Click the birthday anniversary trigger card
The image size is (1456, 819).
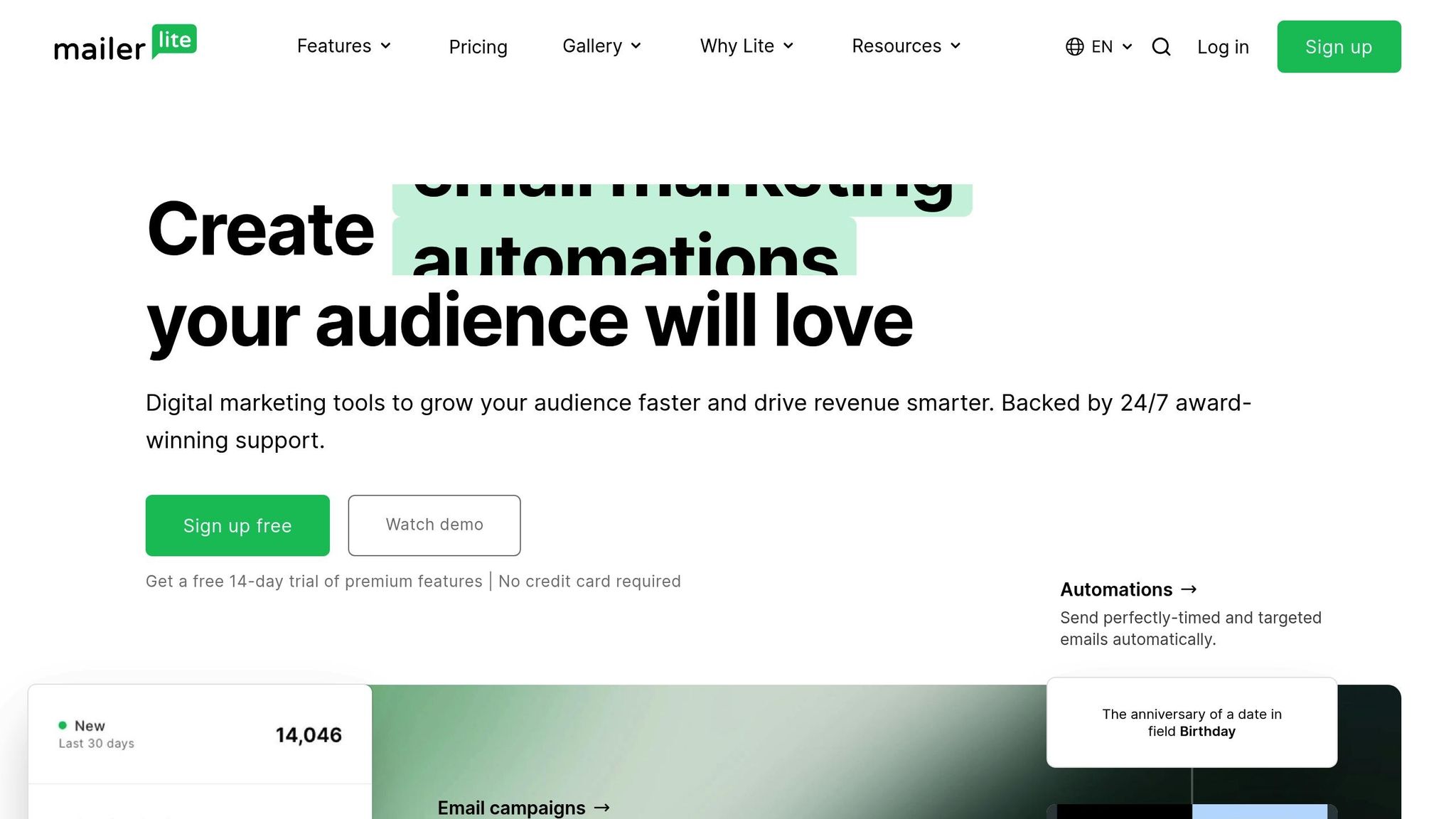click(x=1192, y=722)
